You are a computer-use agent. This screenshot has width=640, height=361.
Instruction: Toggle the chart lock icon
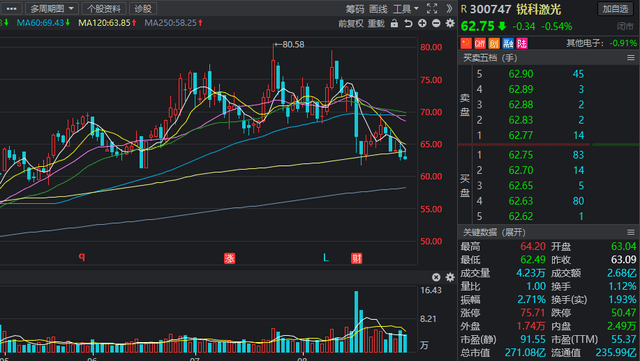[394, 23]
